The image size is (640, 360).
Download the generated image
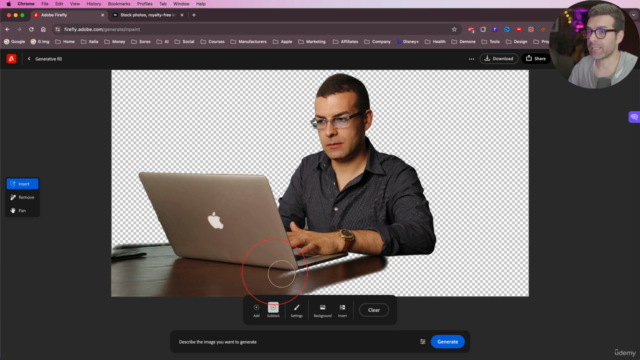coord(499,58)
